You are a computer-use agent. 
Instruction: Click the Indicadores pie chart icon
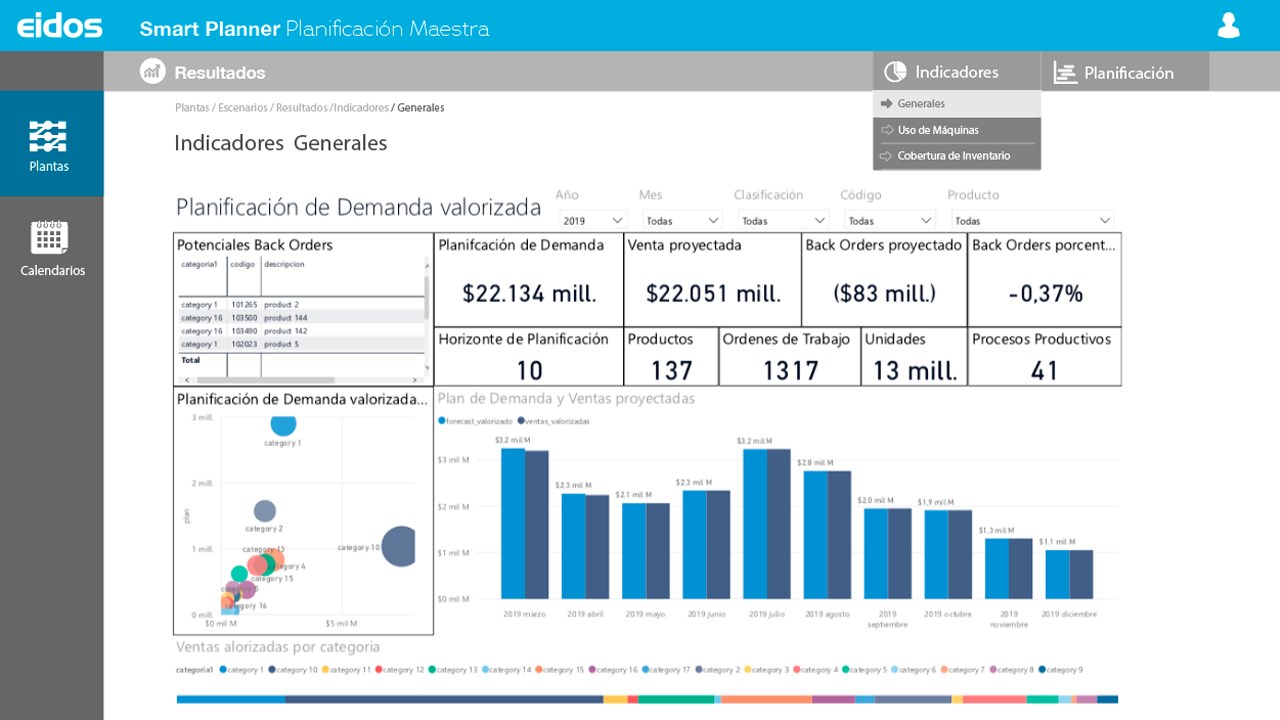(x=896, y=72)
